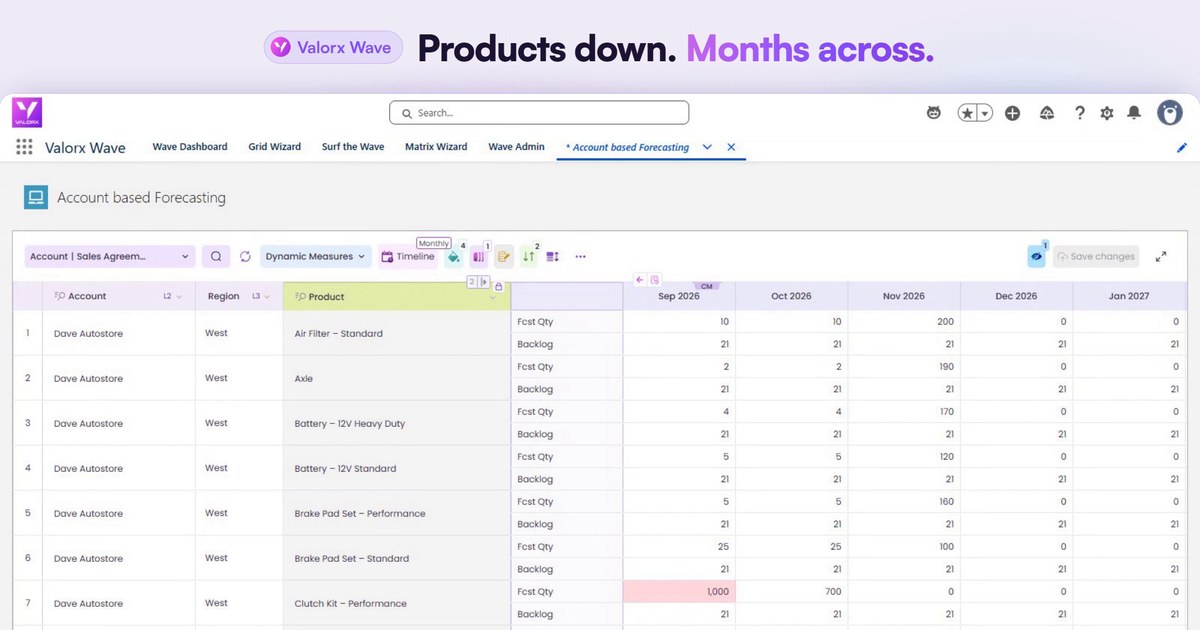
Task: Click the Account based Forecasting page icon
Action: (36, 197)
